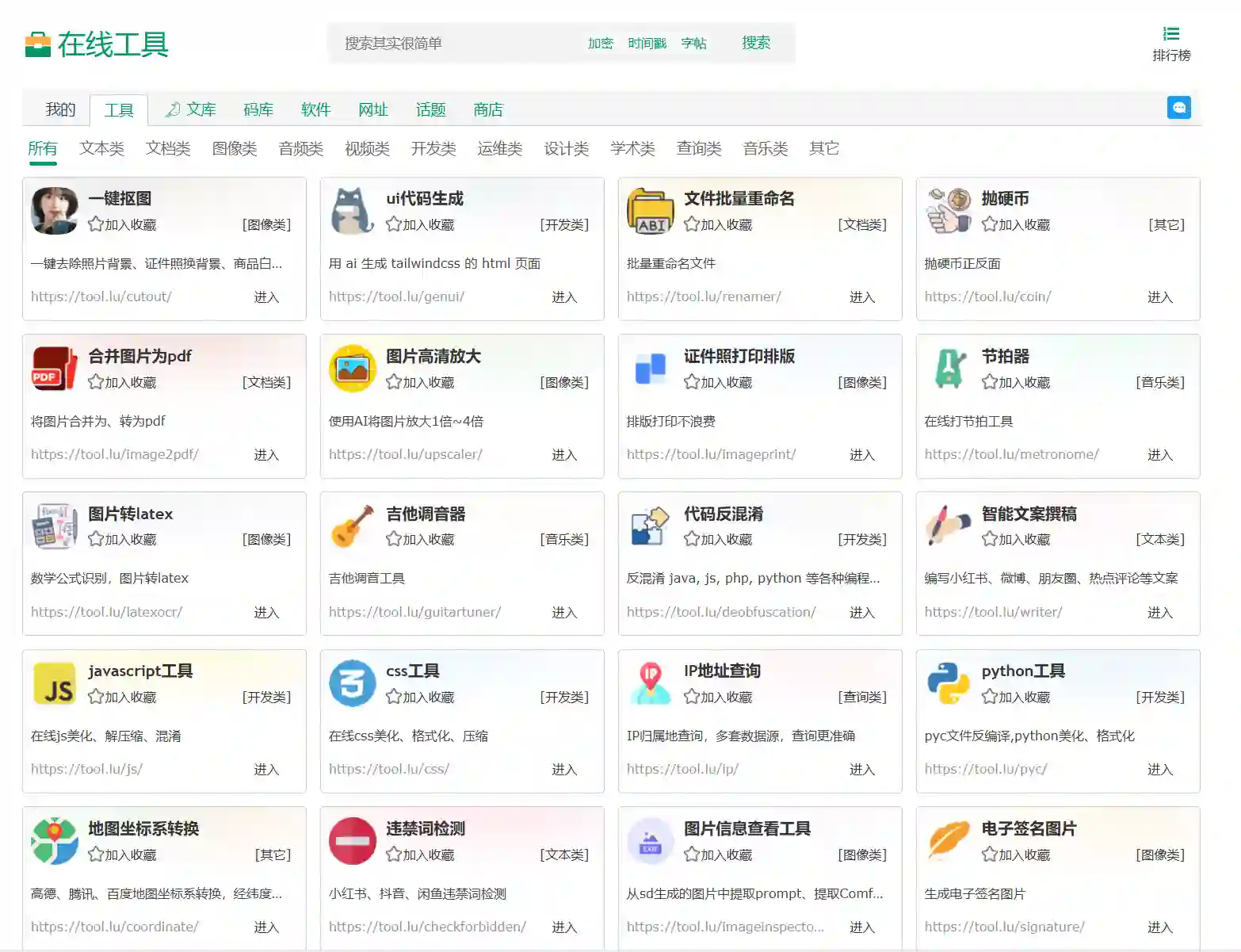Toggle 加入收藏 star for IP地址查询
Image resolution: width=1241 pixels, height=952 pixels.
pos(691,697)
